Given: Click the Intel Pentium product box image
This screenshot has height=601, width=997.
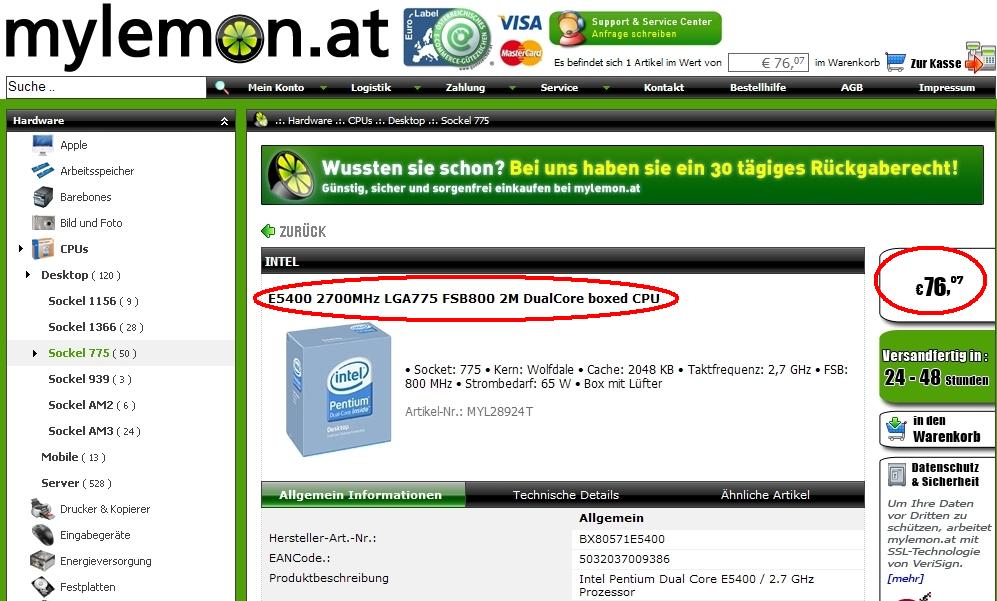Looking at the screenshot, I should pos(338,389).
